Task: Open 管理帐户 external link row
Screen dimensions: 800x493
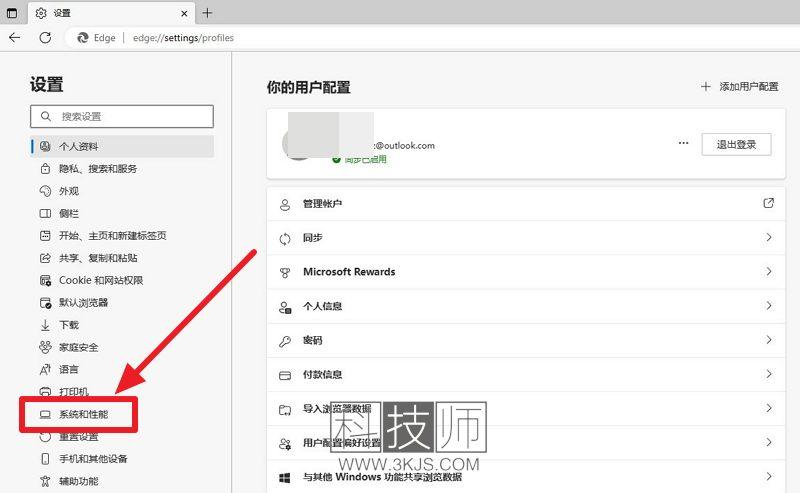Action: click(526, 204)
